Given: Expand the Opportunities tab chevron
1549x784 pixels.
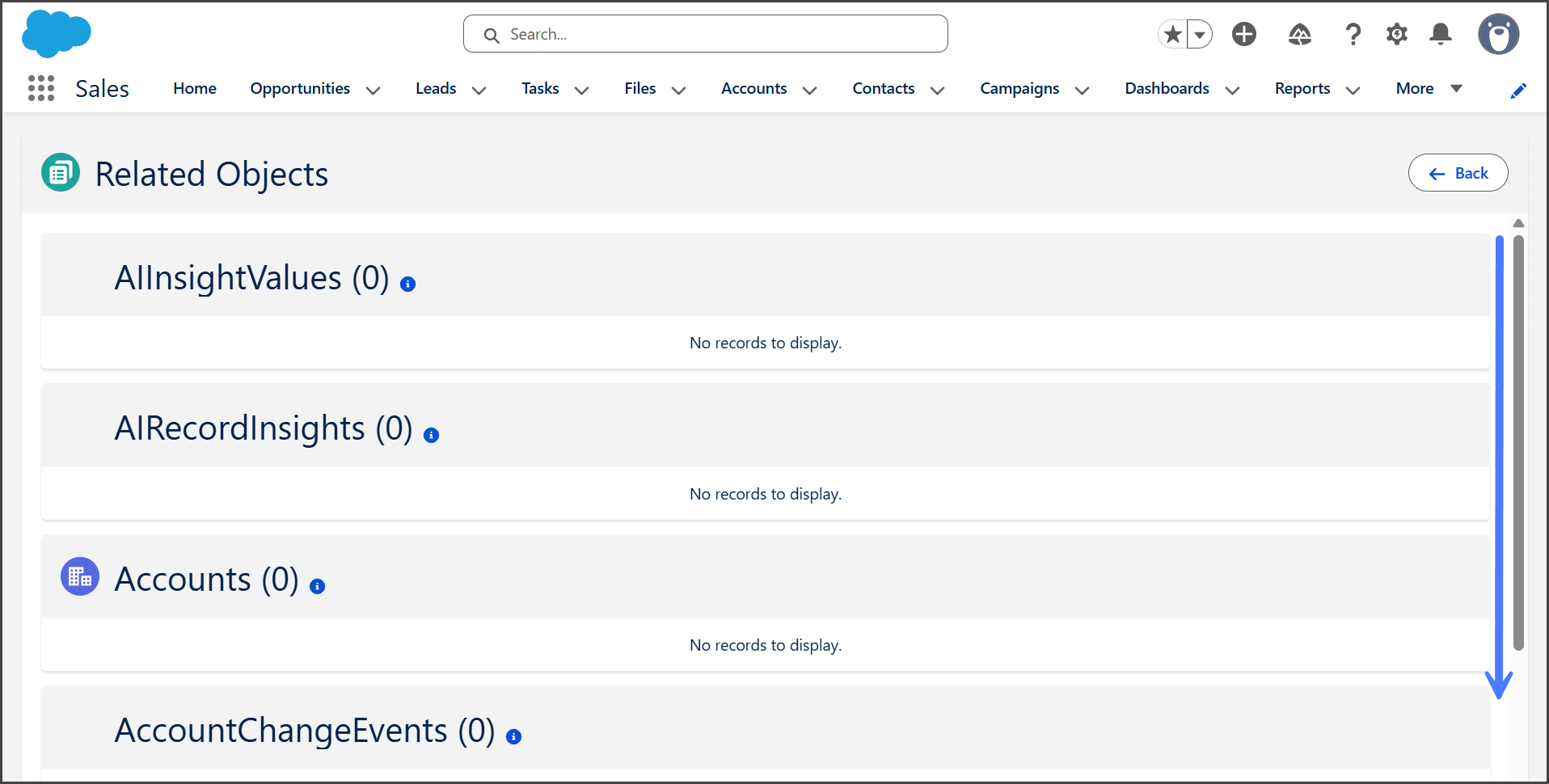Looking at the screenshot, I should (373, 90).
